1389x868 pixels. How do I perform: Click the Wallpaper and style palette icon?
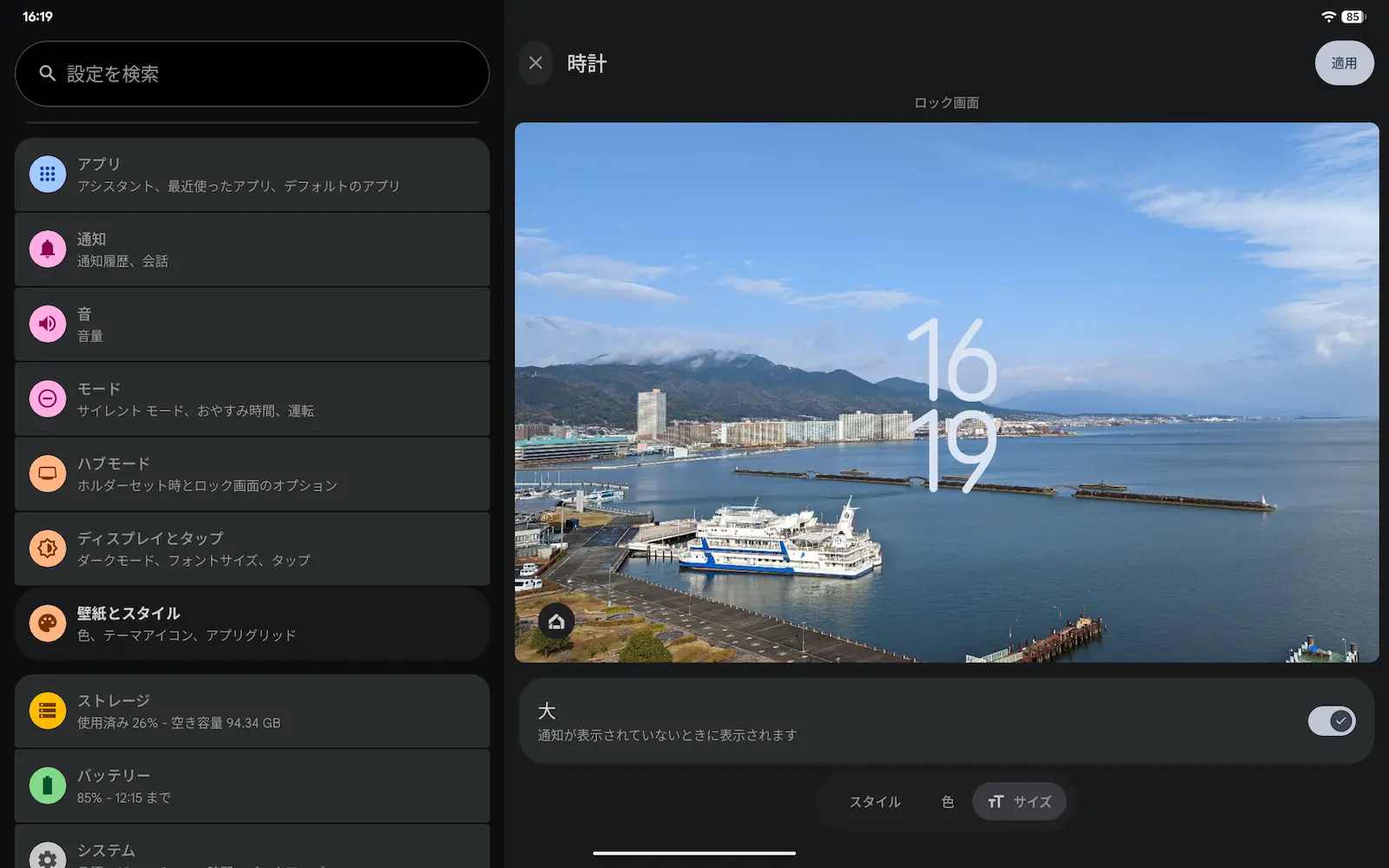48,623
